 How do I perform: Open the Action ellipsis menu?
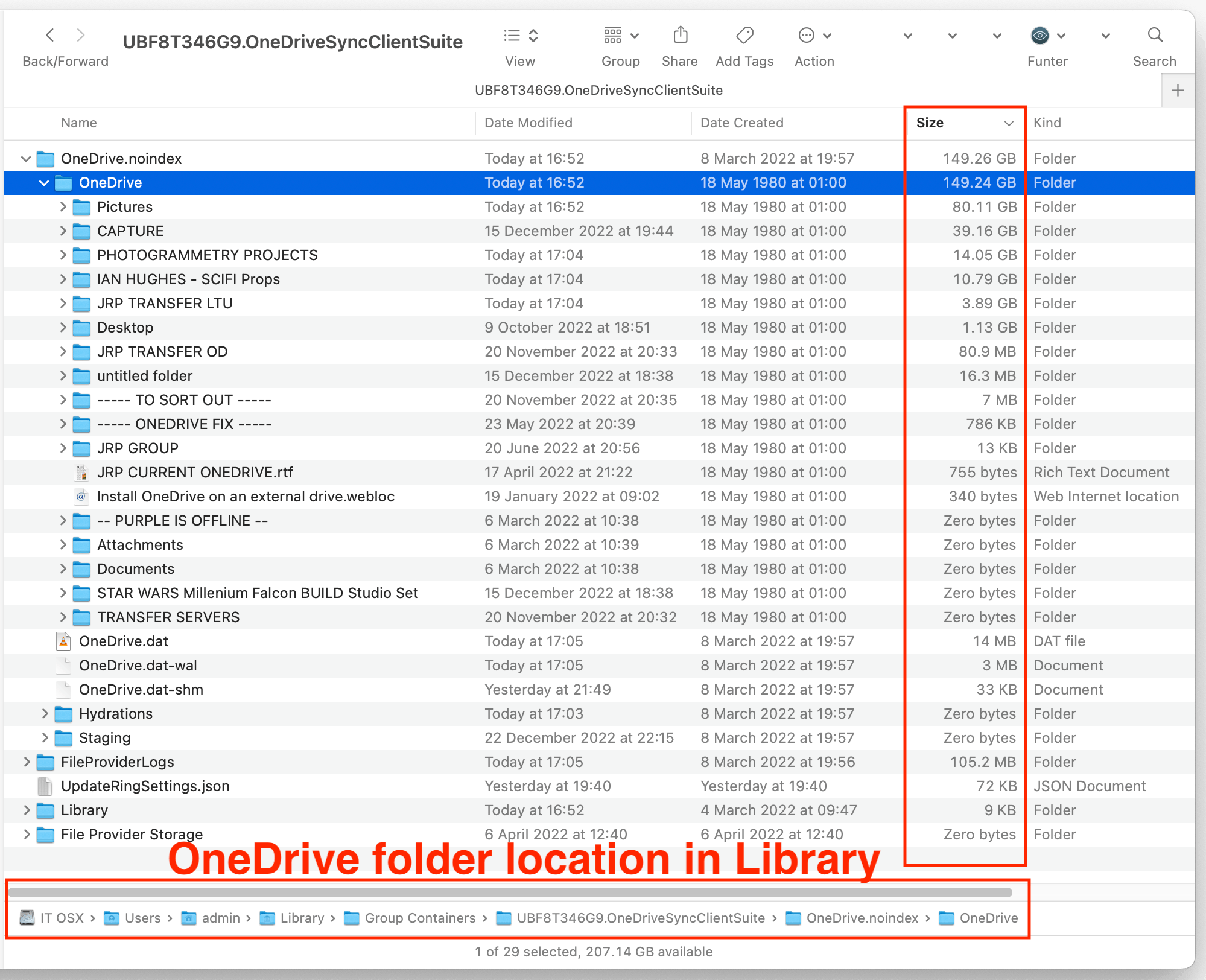(807, 36)
